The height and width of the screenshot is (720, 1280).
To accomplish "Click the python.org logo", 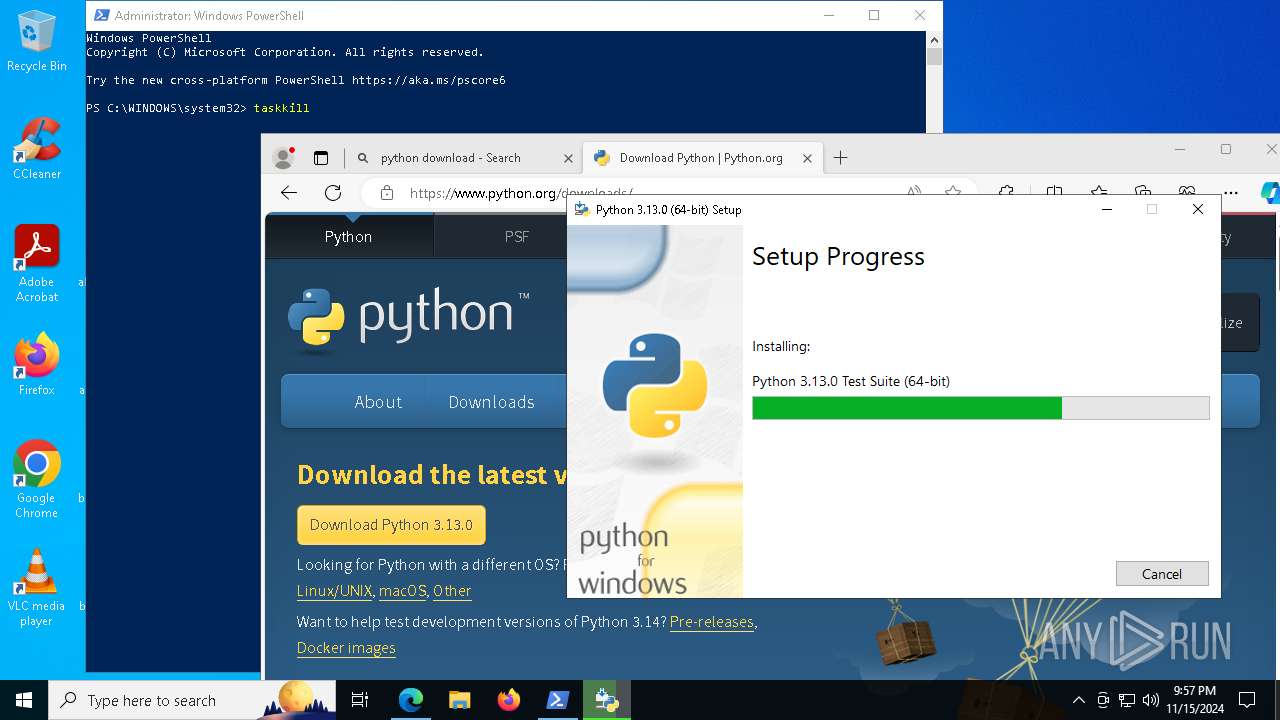I will [x=408, y=319].
